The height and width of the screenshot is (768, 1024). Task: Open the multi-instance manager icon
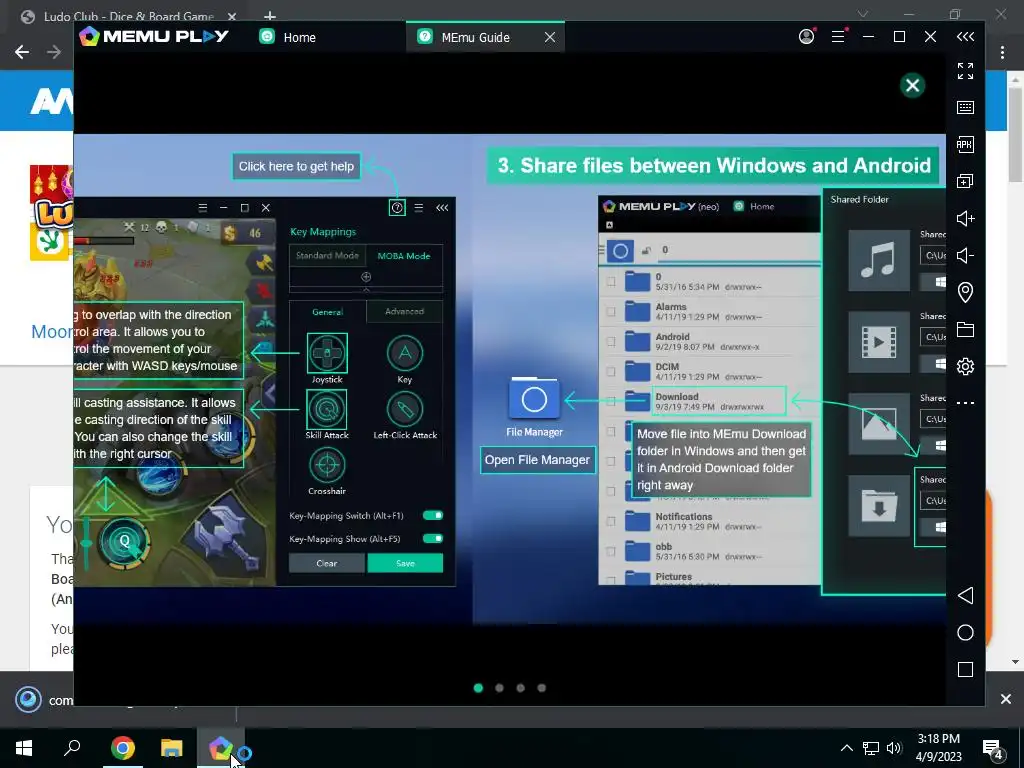965,181
